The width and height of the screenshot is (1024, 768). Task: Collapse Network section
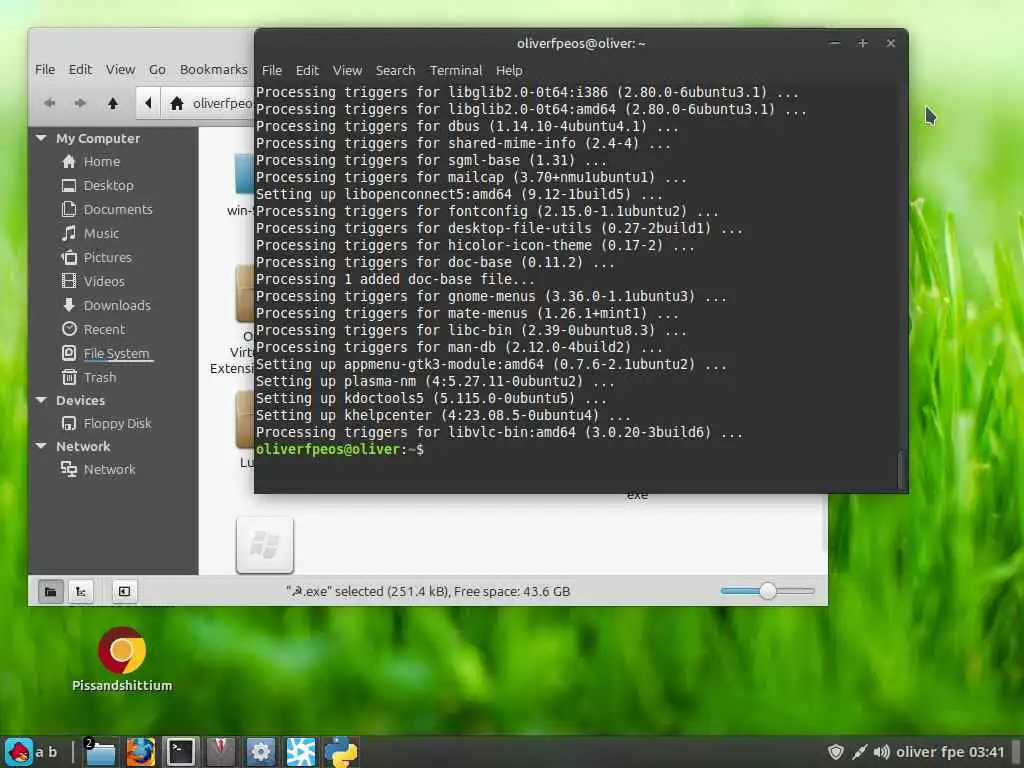coord(41,446)
